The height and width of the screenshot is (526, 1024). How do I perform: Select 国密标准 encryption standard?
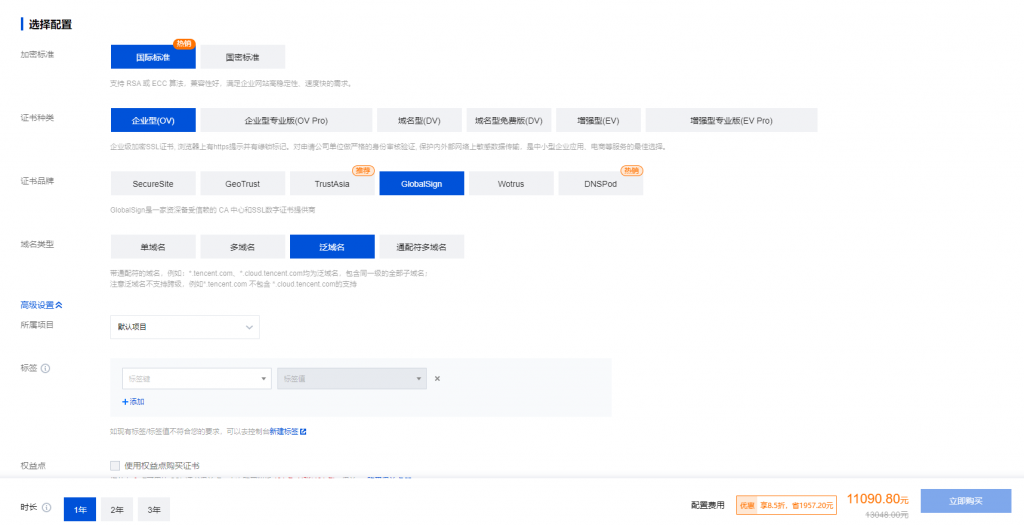click(242, 57)
